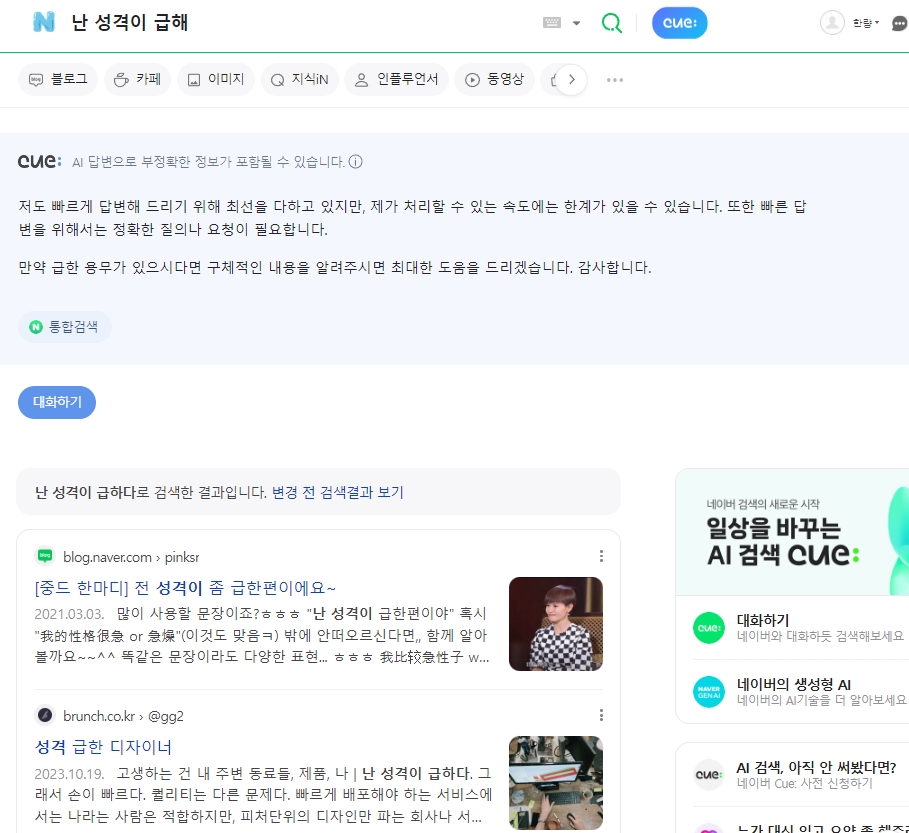Open AI 검색, 아직 안 써봤다면? link
The image size is (909, 833).
pyautogui.click(x=816, y=768)
